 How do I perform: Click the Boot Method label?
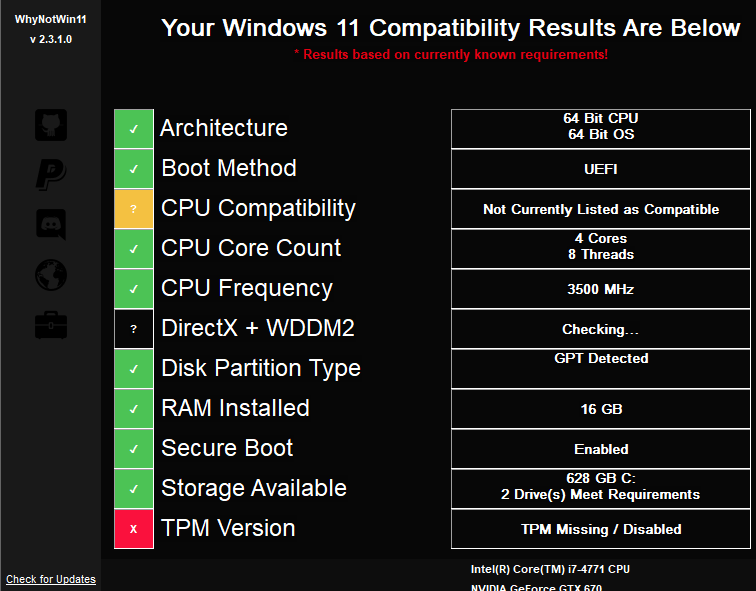(x=229, y=168)
